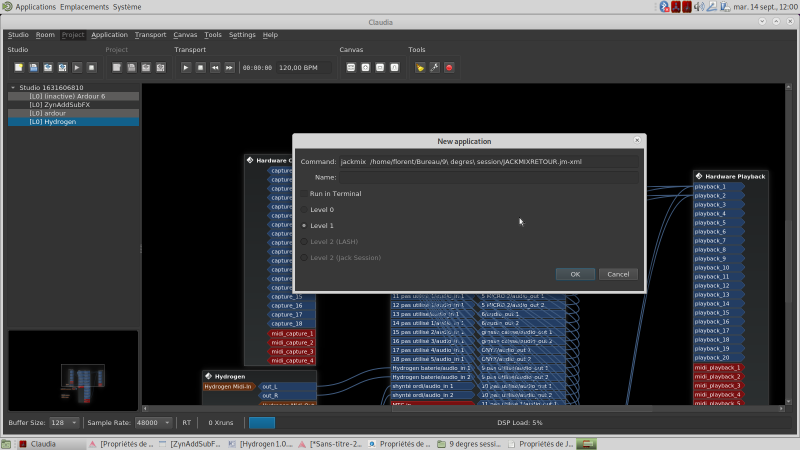This screenshot has width=800, height=450.
Task: Select the Level 2 (Jack Session) radio button
Action: point(304,258)
